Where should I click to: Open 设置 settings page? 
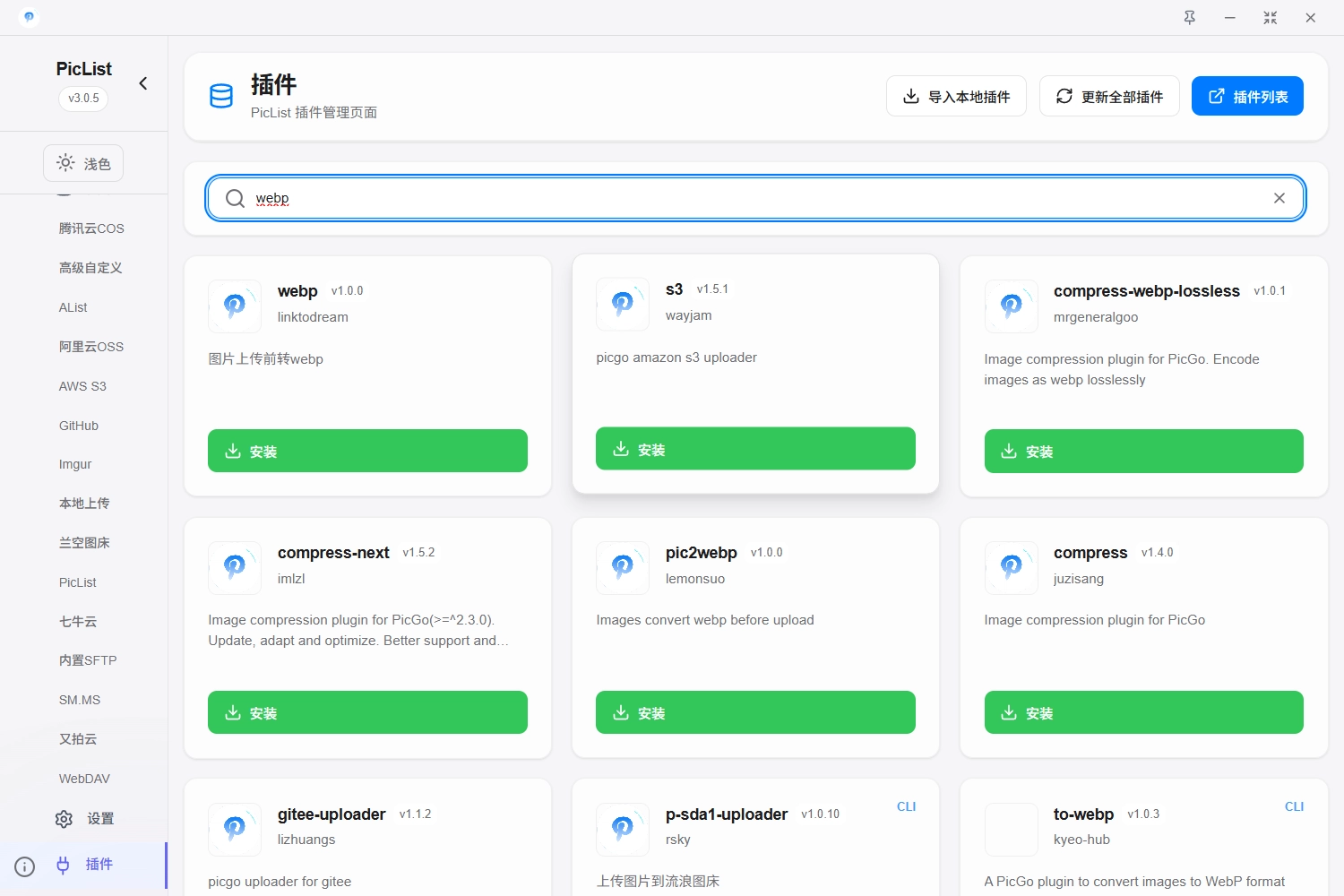84,819
